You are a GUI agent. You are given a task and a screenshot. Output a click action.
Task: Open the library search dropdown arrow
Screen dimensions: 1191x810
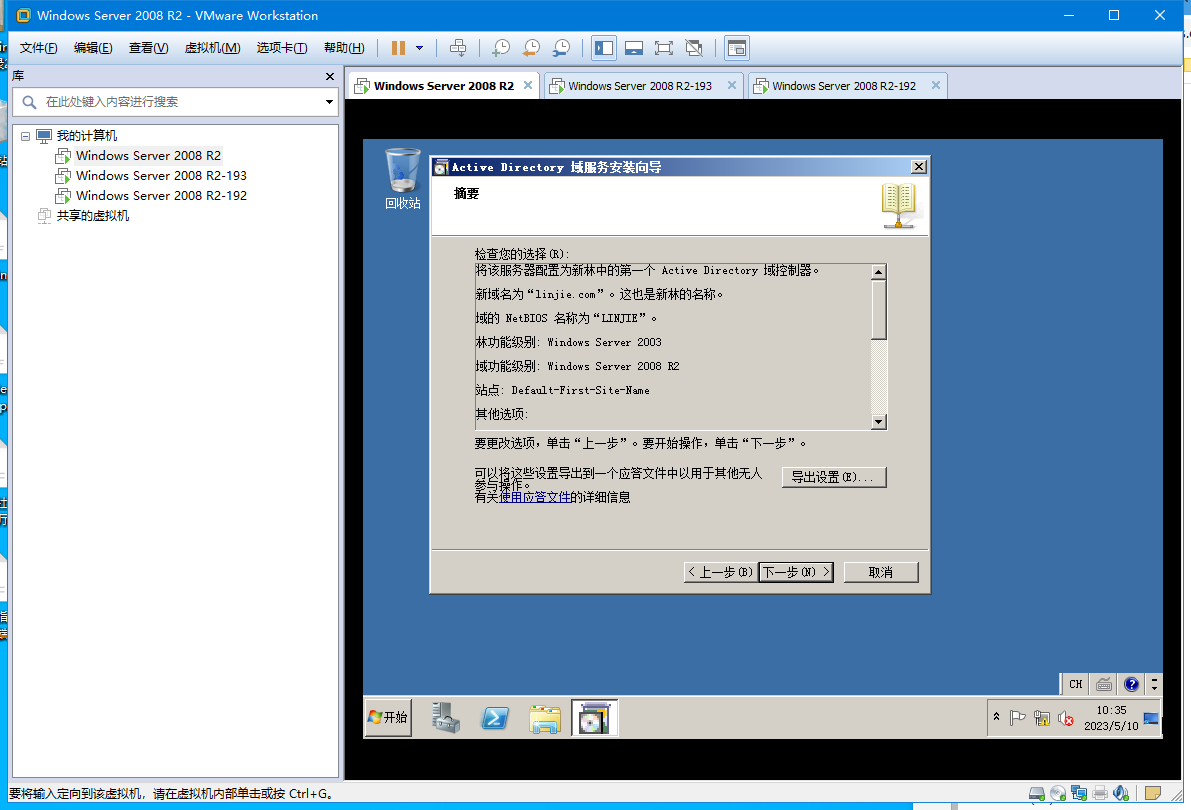(x=330, y=102)
